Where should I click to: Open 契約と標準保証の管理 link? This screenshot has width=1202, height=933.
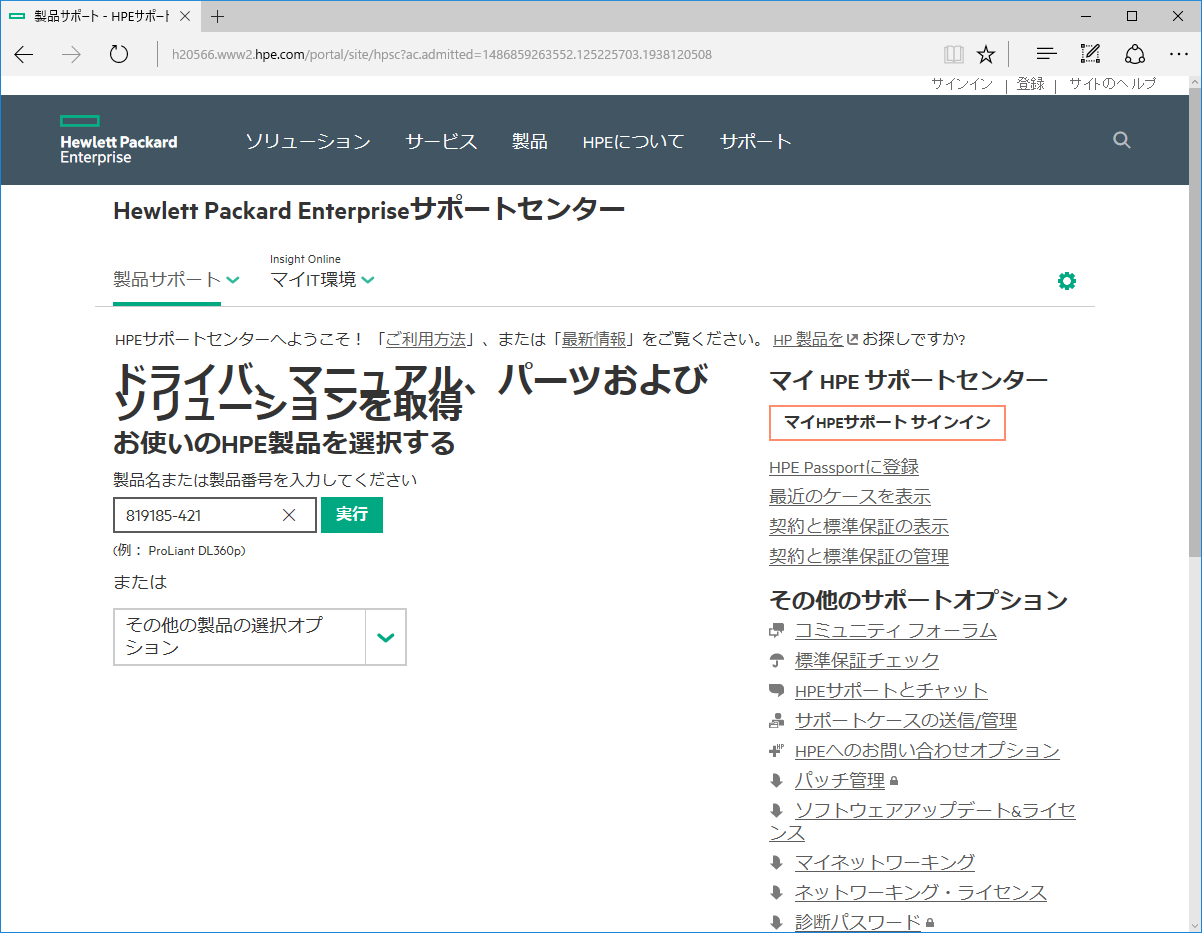pos(859,557)
